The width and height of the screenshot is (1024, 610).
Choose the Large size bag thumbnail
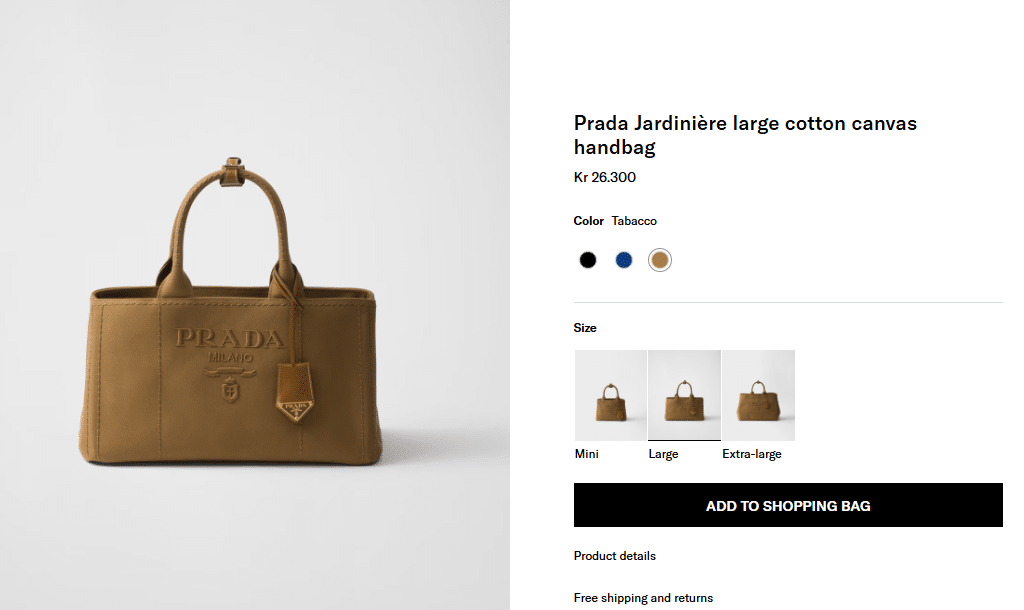point(684,395)
